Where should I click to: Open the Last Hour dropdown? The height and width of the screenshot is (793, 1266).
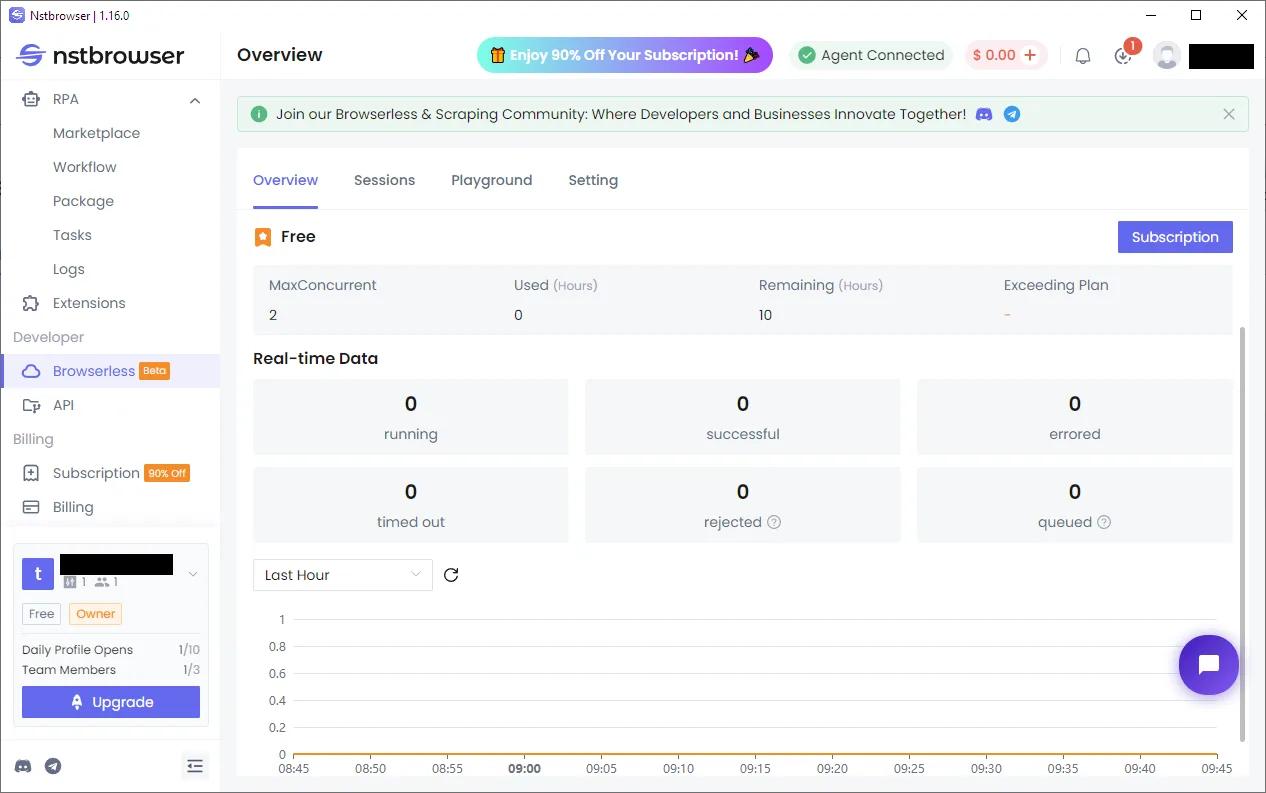(x=343, y=575)
